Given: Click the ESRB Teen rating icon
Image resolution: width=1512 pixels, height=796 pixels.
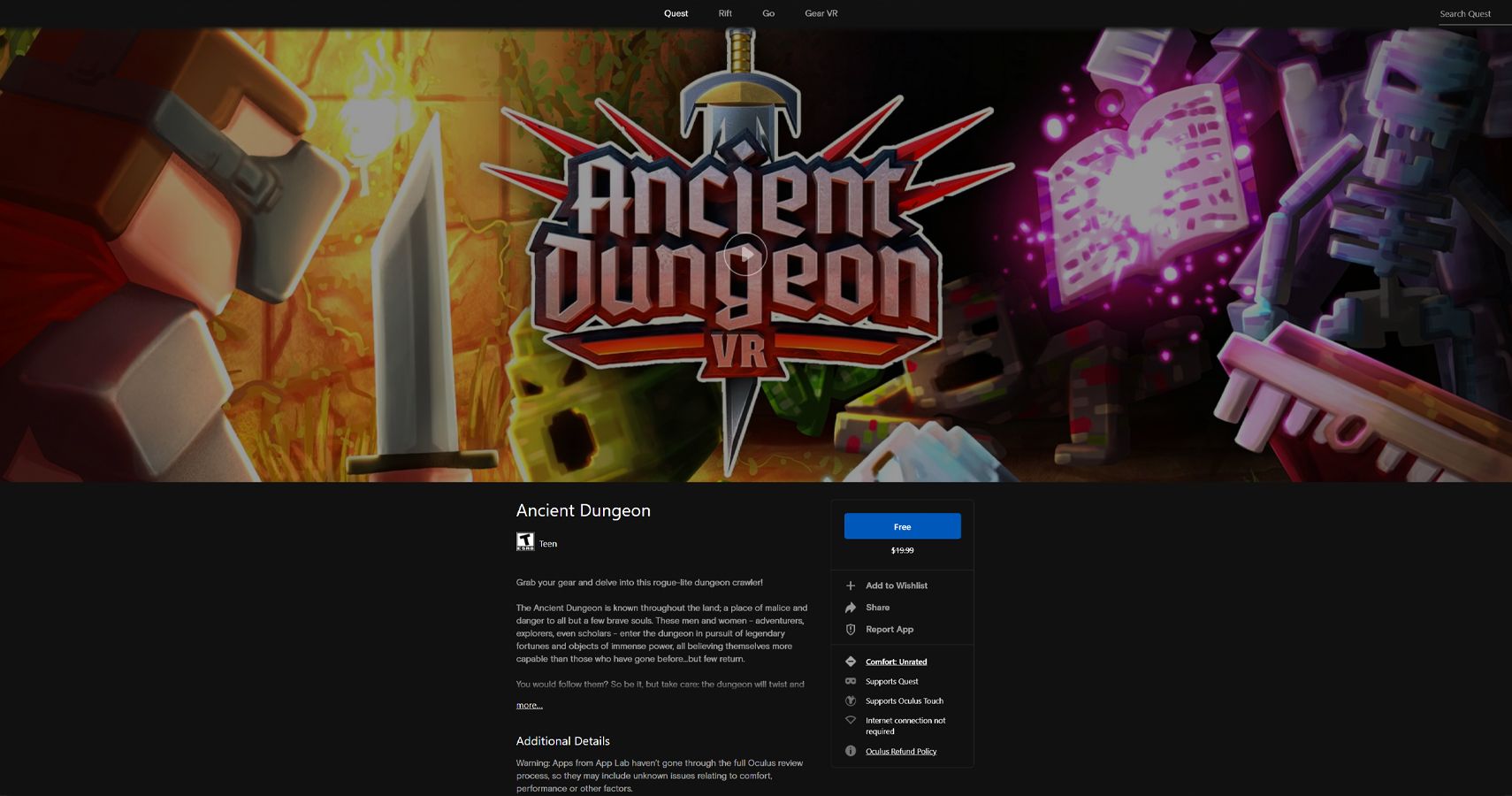Looking at the screenshot, I should click(x=525, y=542).
